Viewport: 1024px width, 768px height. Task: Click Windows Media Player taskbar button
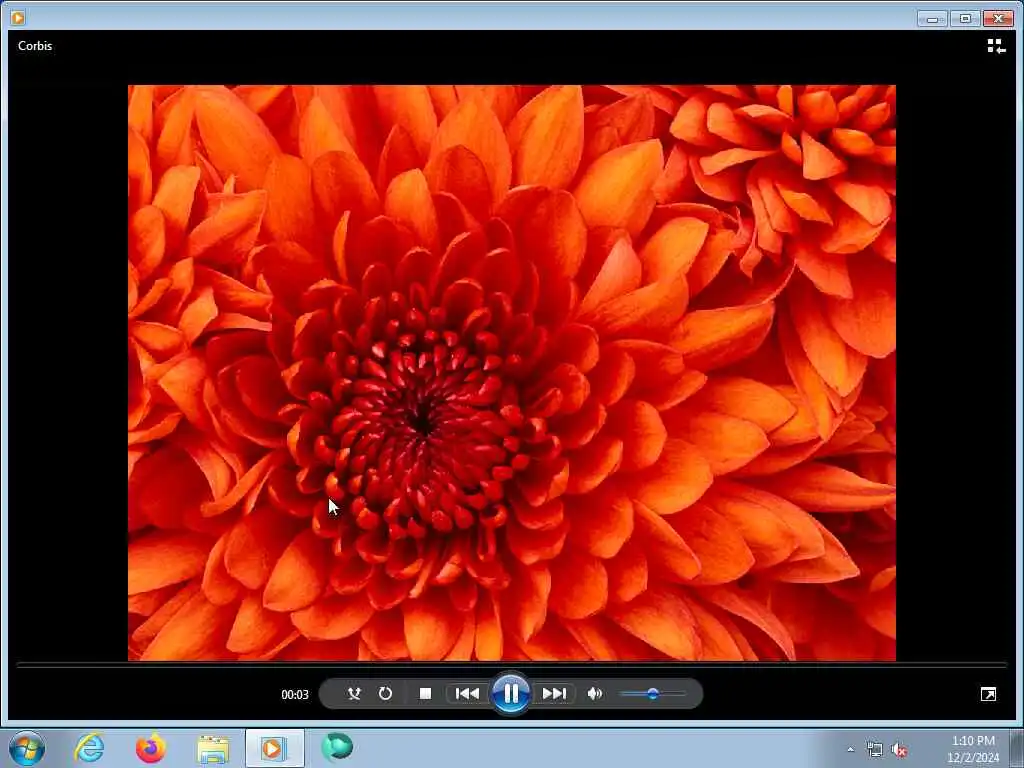click(274, 748)
